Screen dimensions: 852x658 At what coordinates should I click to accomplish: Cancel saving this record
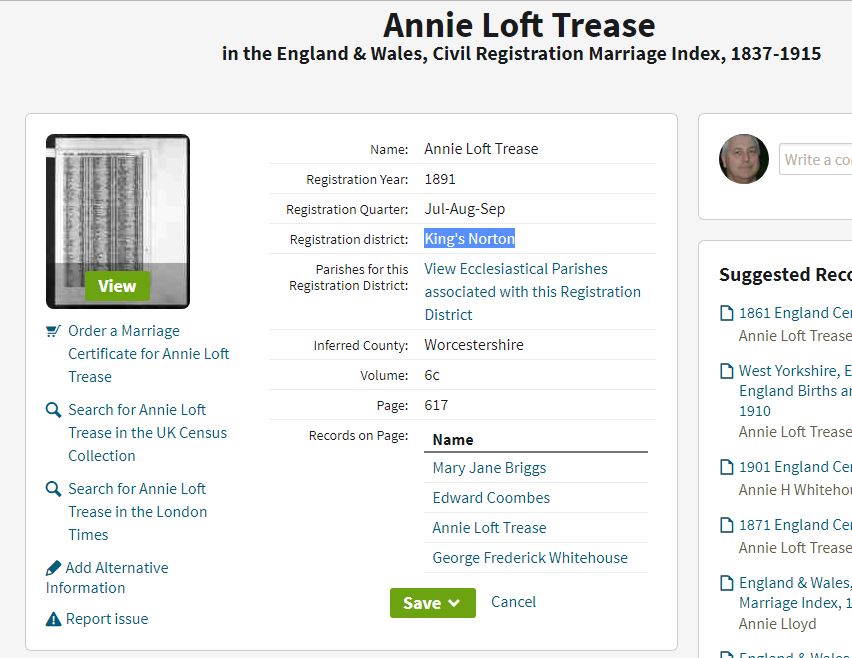[513, 602]
